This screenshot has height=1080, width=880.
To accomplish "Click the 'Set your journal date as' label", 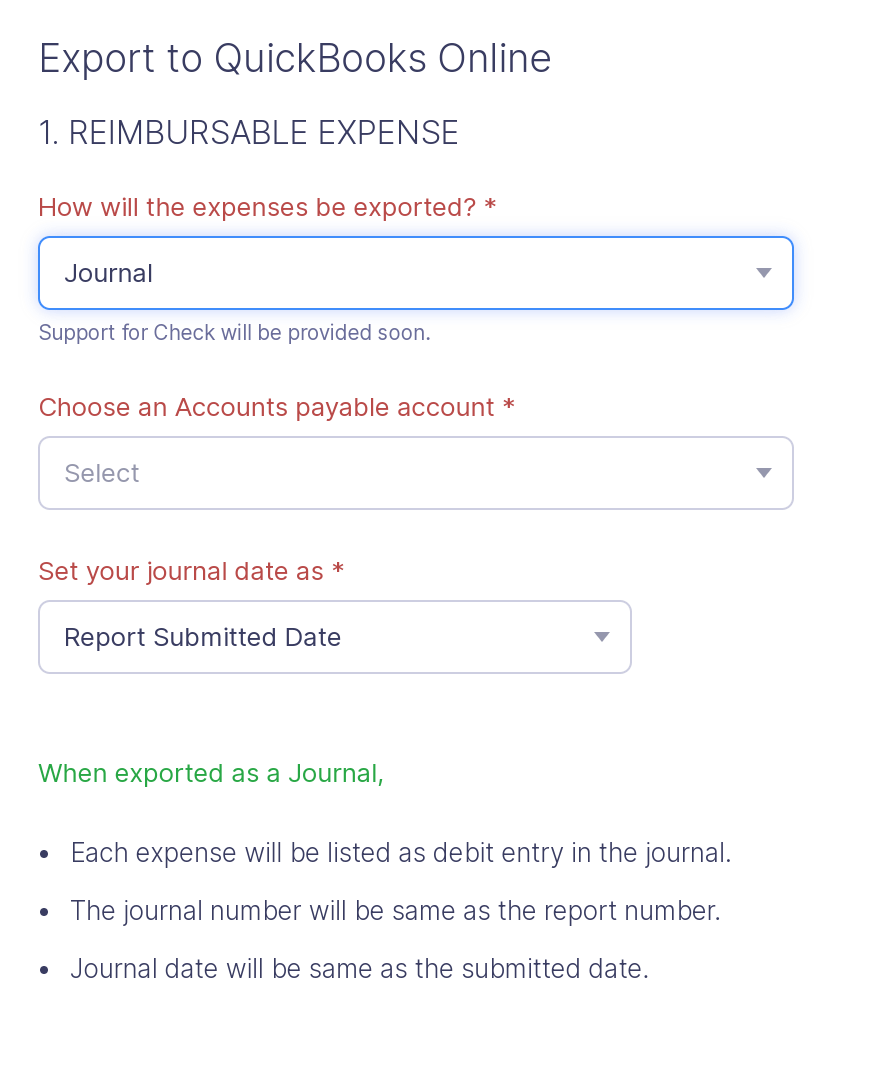I will coord(180,571).
